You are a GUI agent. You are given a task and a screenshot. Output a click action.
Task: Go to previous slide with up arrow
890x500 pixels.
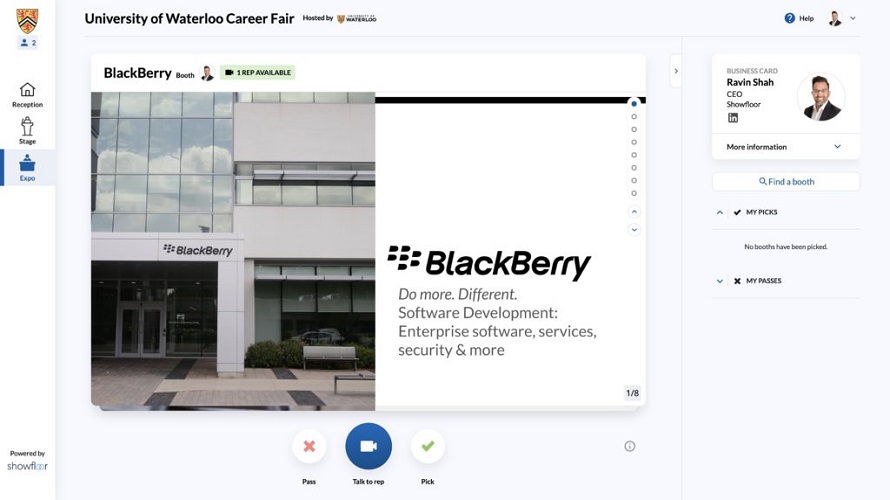tap(634, 212)
